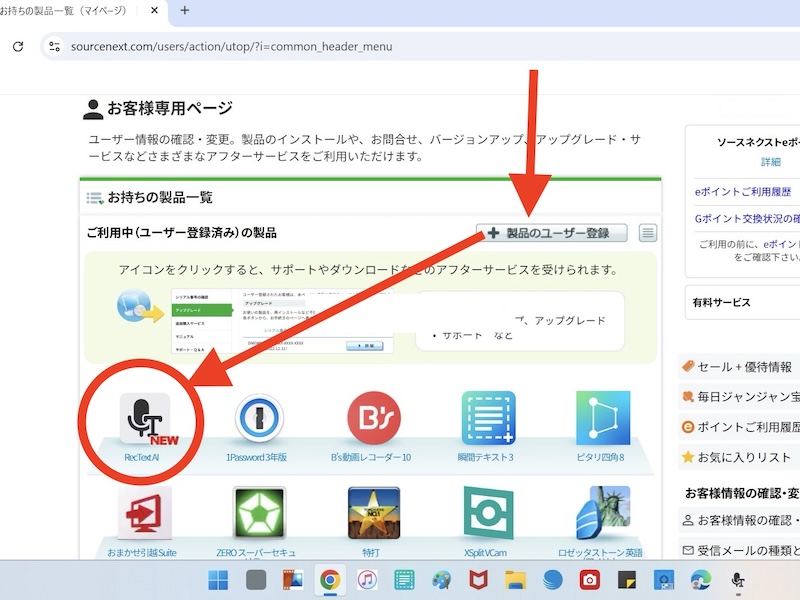The image size is (800, 600).
Task: Open the ピタリ四角8 product icon
Action: (604, 418)
